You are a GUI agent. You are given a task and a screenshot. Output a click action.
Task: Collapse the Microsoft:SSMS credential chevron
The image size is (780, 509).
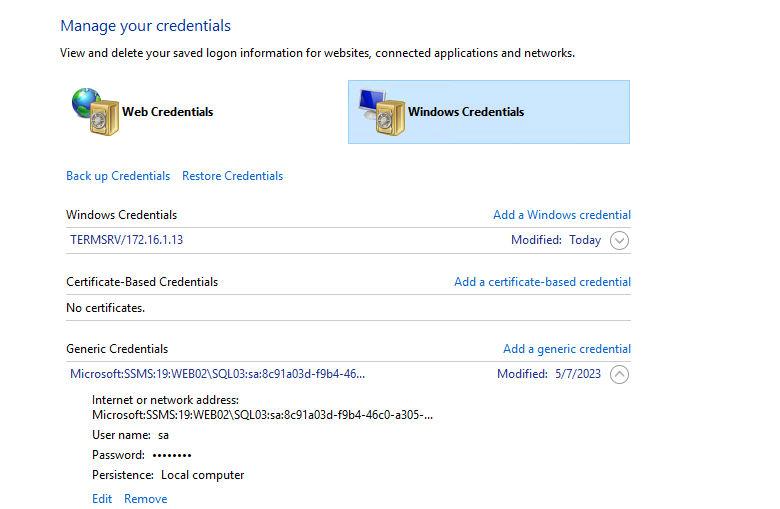coord(619,374)
